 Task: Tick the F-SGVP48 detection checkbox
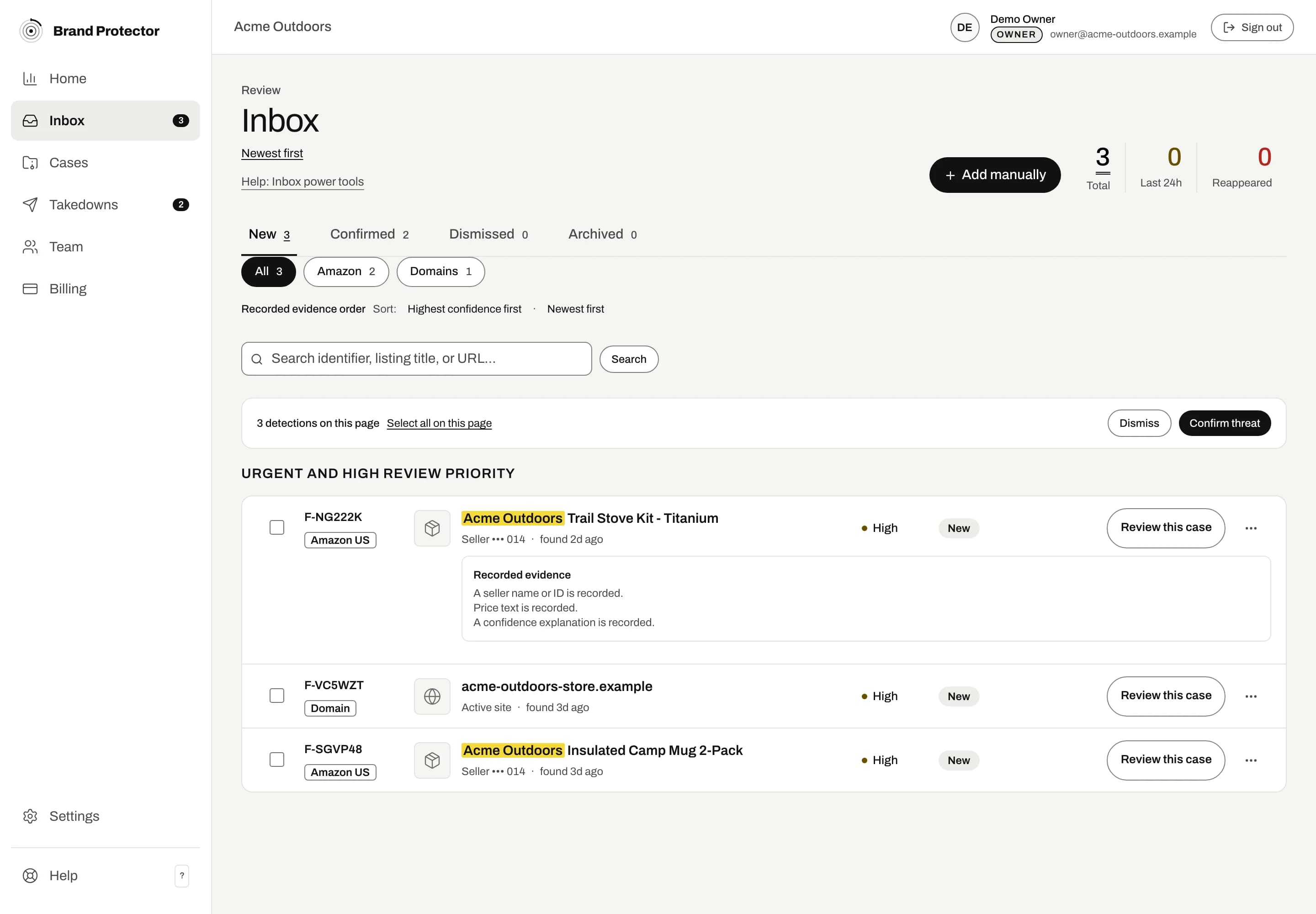pyautogui.click(x=276, y=760)
